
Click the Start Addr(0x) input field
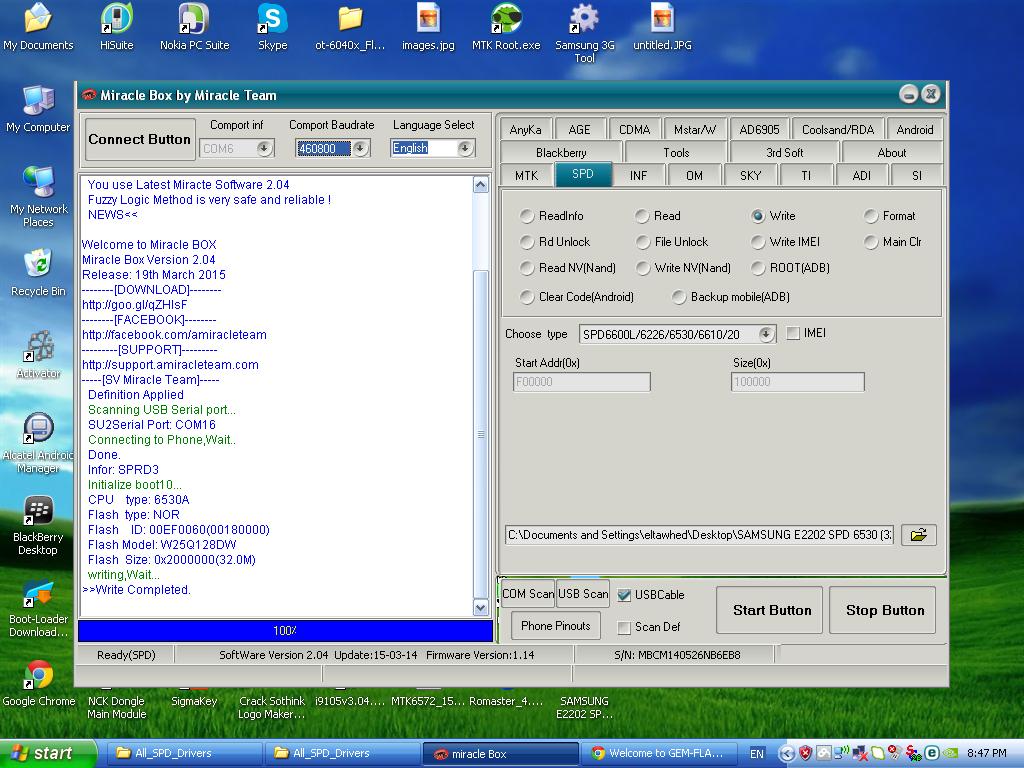tap(582, 382)
